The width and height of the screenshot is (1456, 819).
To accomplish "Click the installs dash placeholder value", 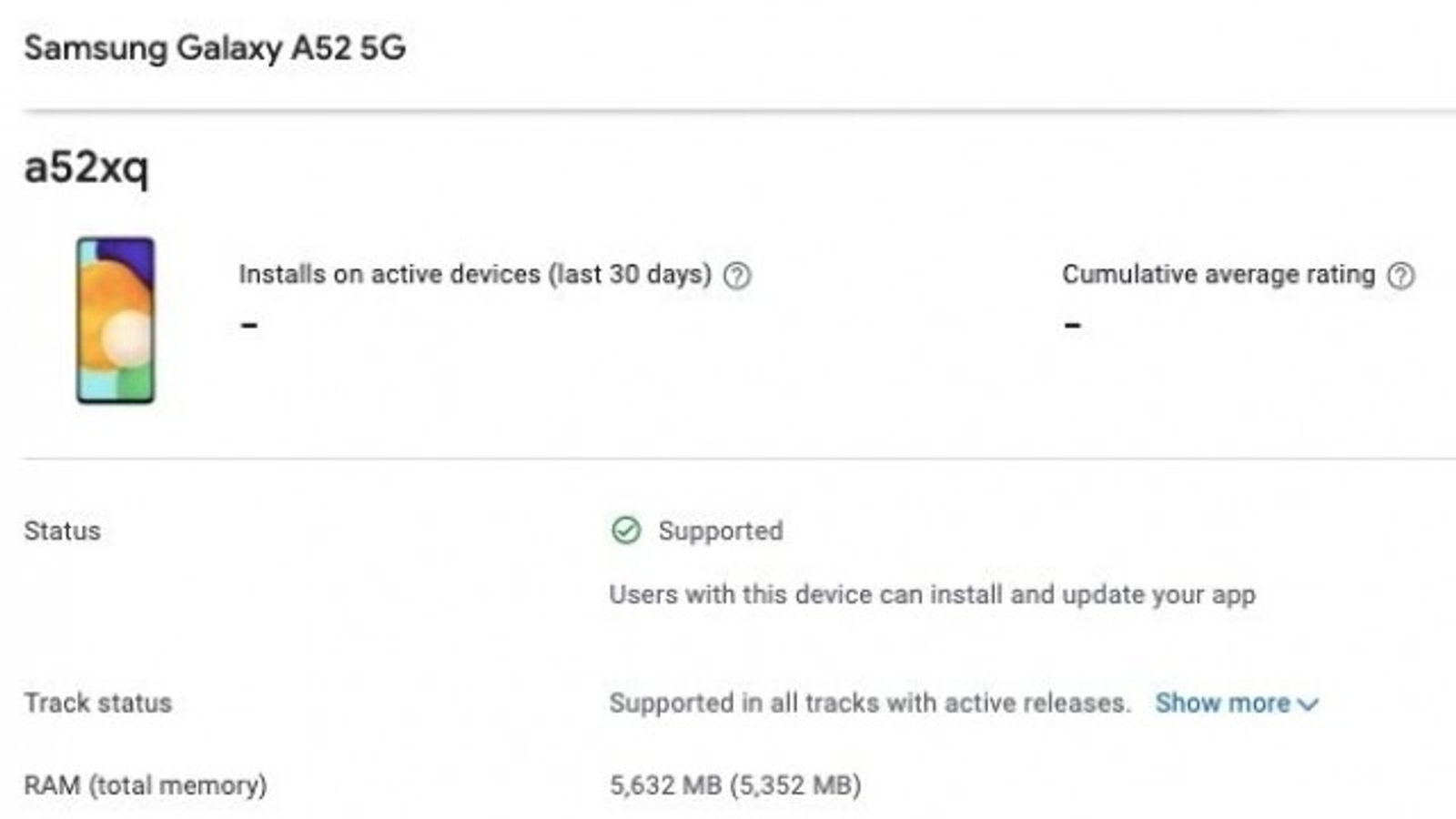I will click(248, 326).
